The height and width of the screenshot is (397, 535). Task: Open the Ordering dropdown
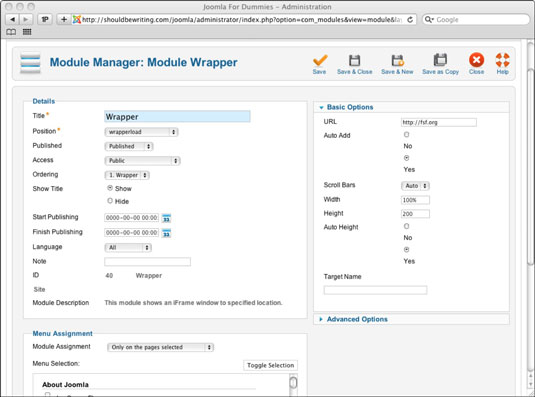click(x=127, y=175)
